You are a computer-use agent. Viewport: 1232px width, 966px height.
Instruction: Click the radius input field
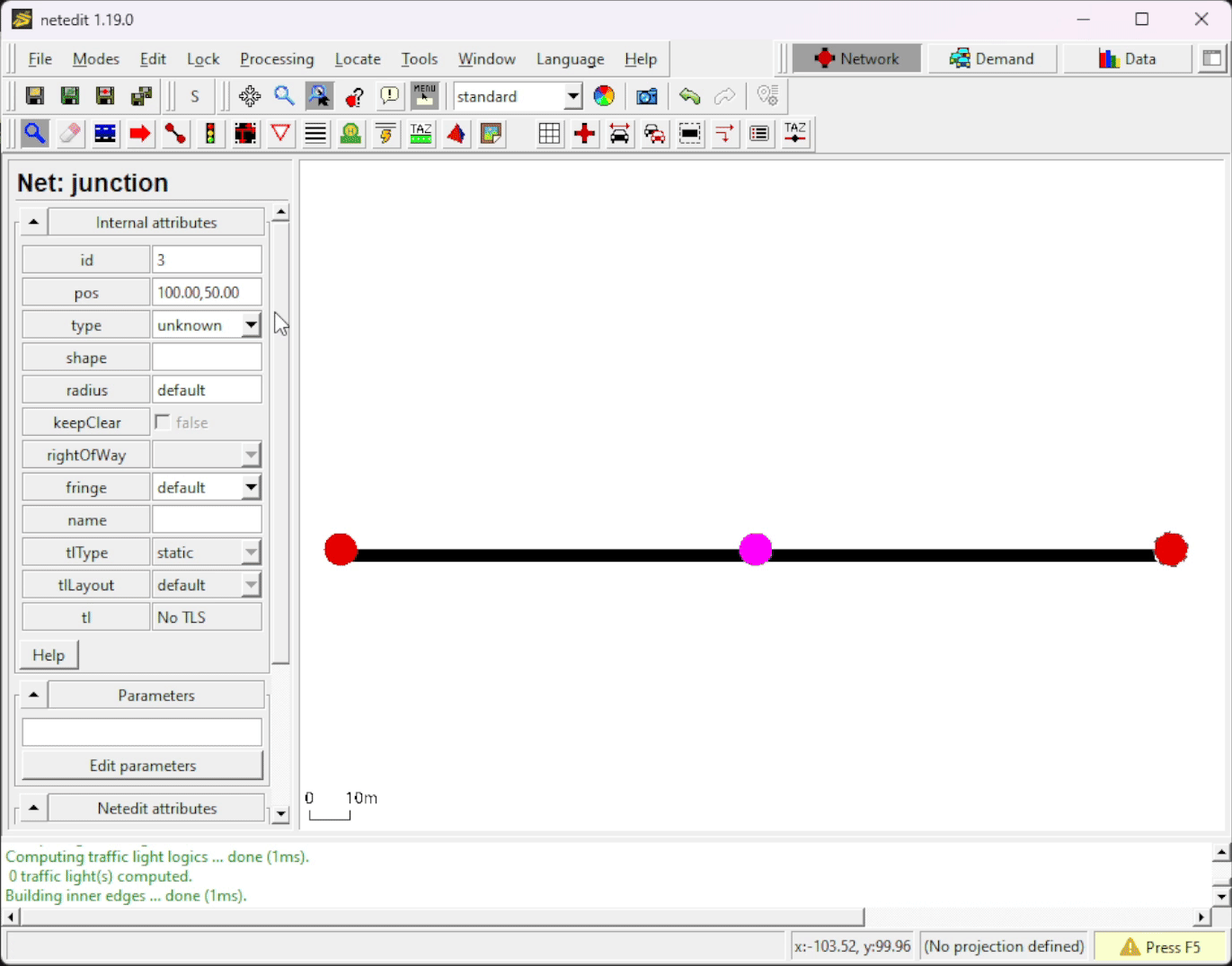click(207, 390)
